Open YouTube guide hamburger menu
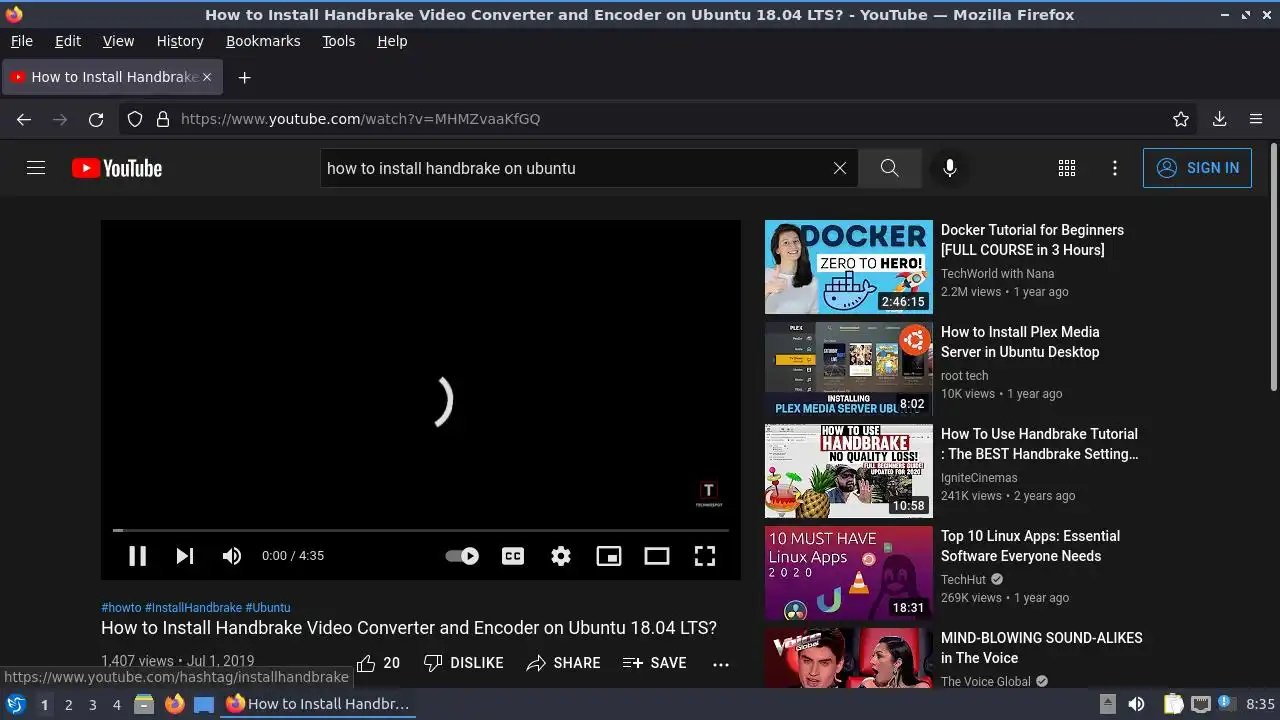1280x720 pixels. pos(36,168)
